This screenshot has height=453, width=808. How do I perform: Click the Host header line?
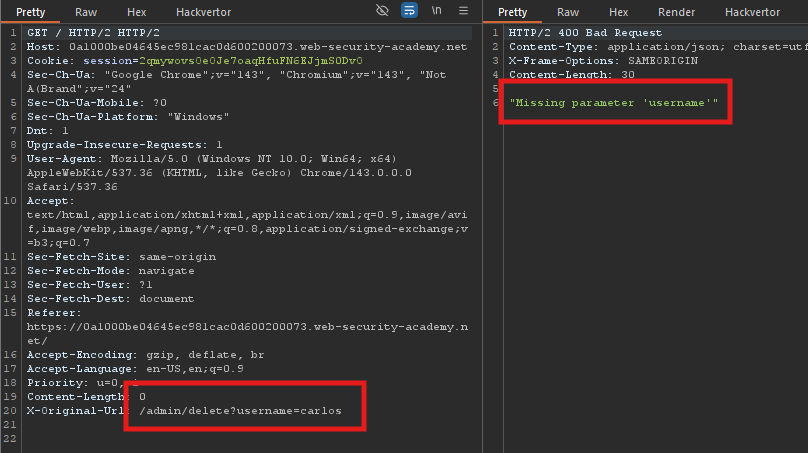coord(247,46)
